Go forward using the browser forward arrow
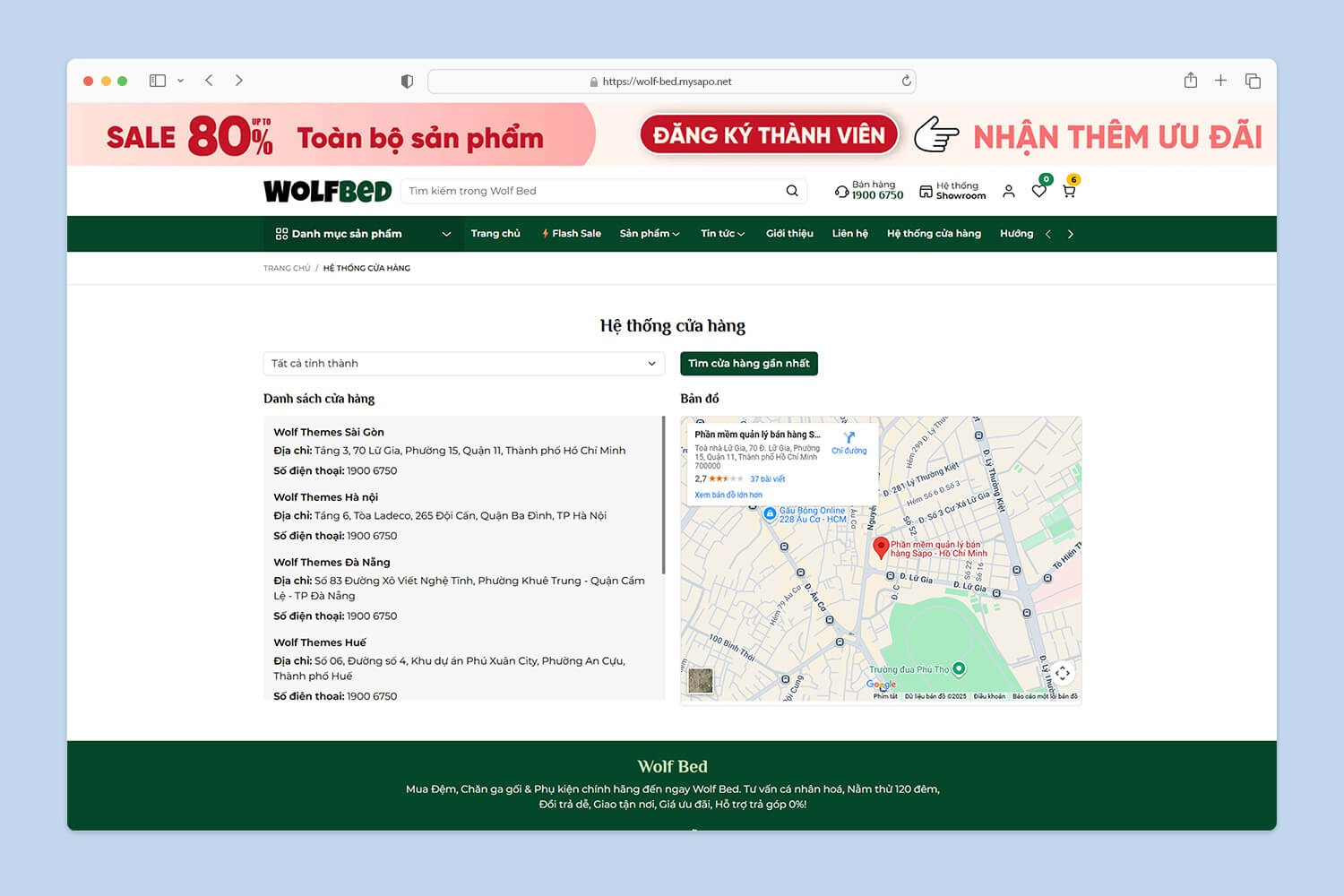Image resolution: width=1344 pixels, height=896 pixels. 239,81
